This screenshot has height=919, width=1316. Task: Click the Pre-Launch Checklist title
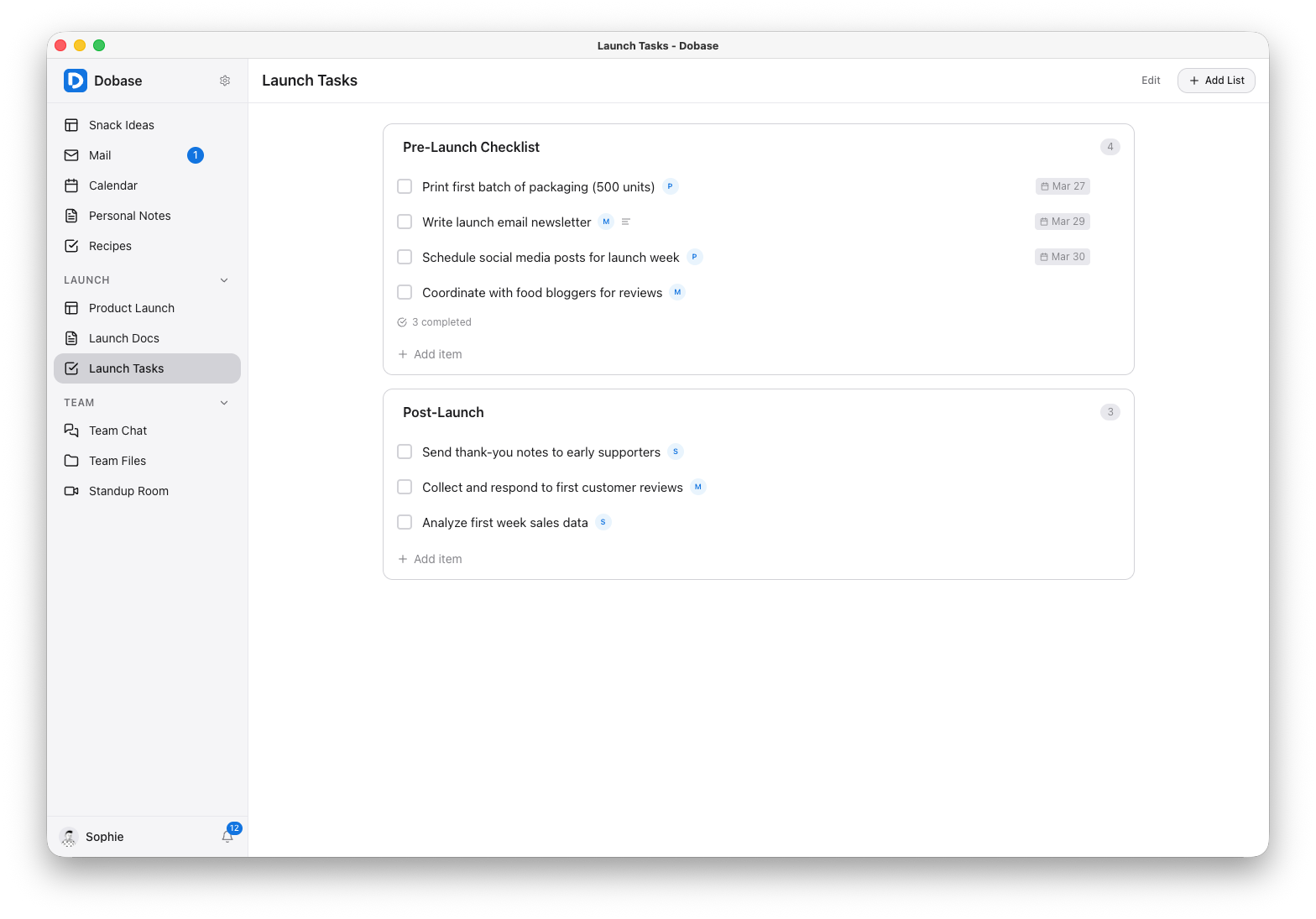[x=471, y=147]
